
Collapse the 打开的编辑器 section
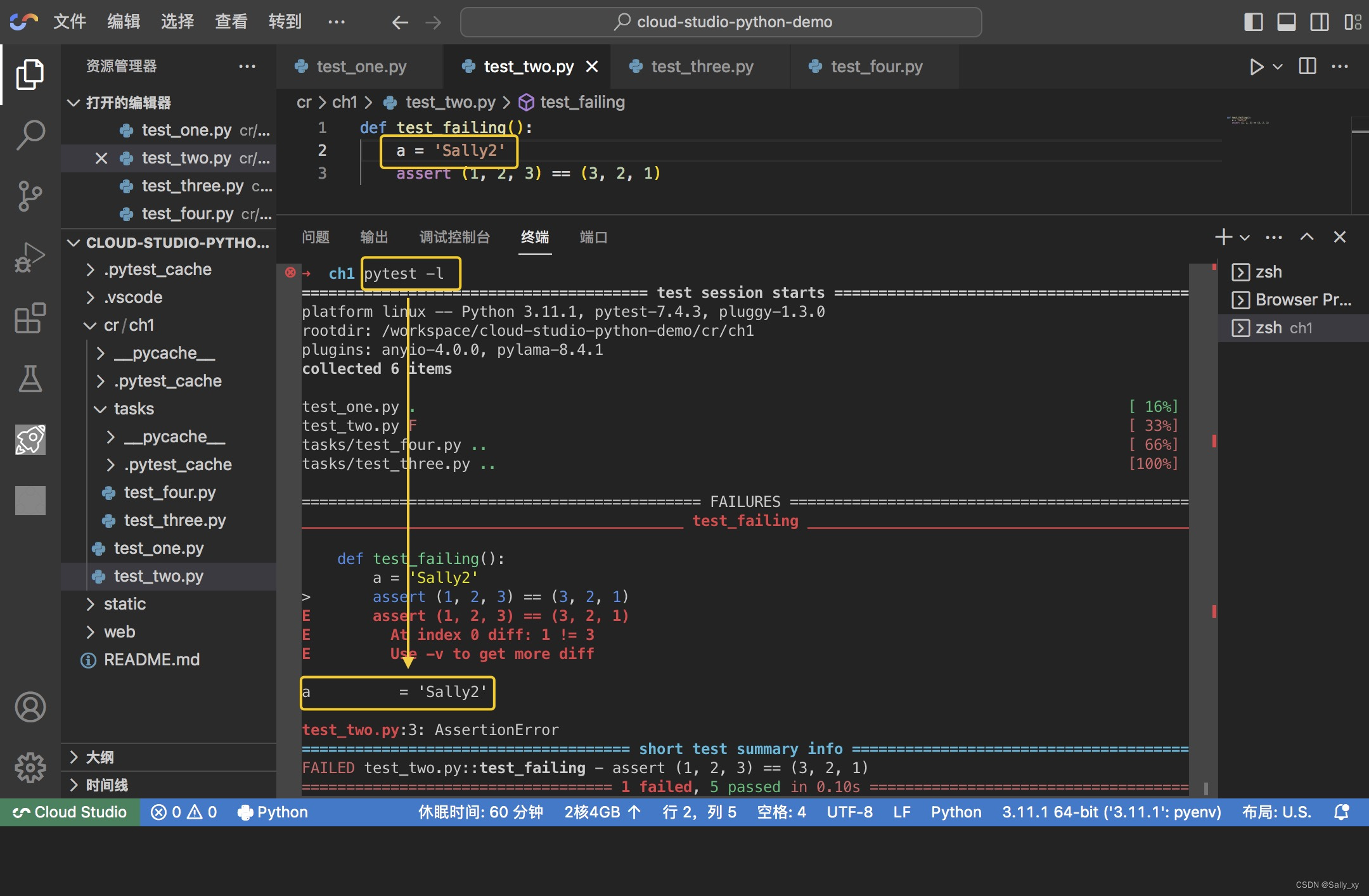point(169,103)
